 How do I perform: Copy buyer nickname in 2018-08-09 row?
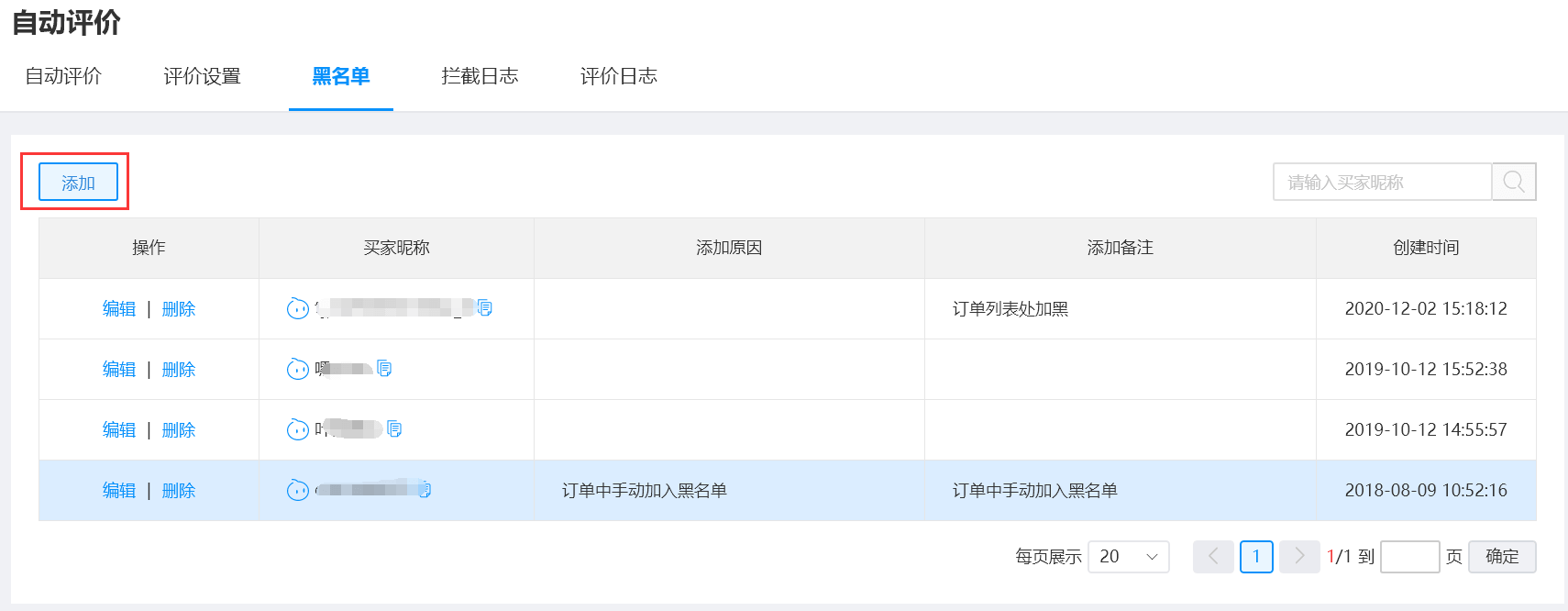[425, 490]
